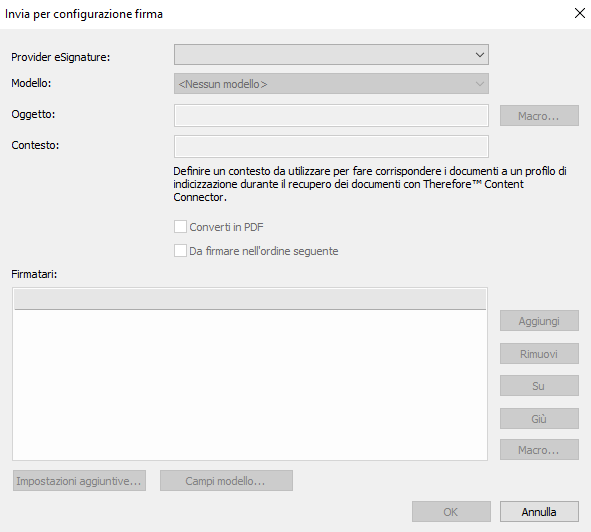Close the Invia per configurazione firma dialog
This screenshot has width=591, height=532.
coord(580,13)
